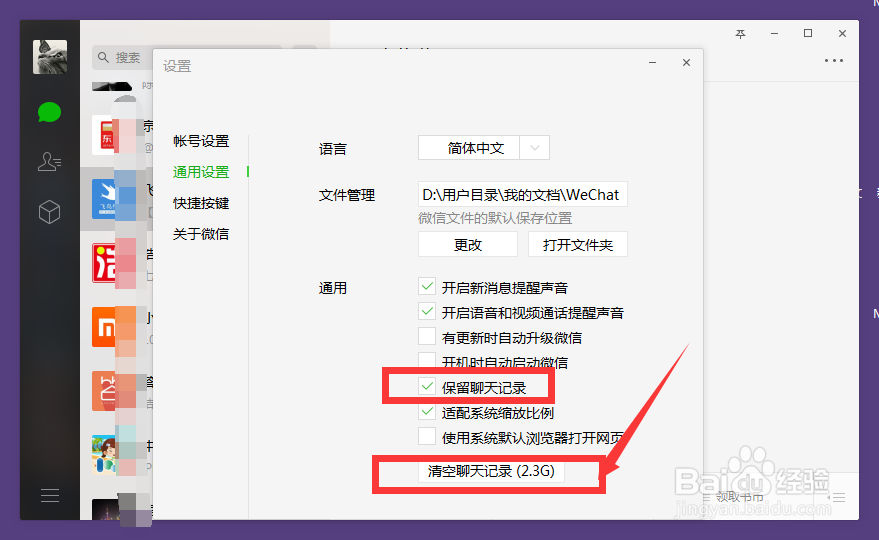Go to 关于微信 tab
Screen dimensions: 879x540
[x=201, y=234]
